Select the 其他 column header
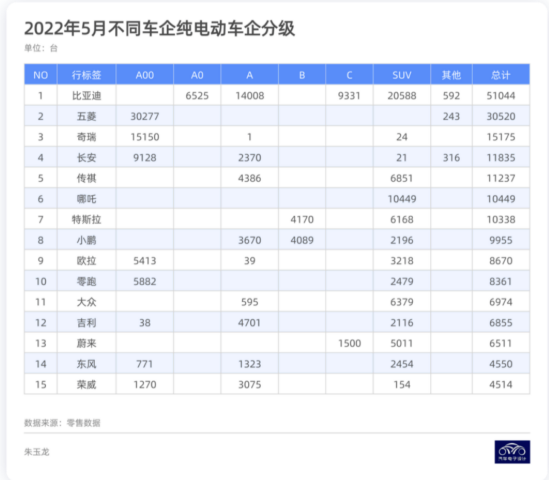549x480 pixels. [x=451, y=75]
